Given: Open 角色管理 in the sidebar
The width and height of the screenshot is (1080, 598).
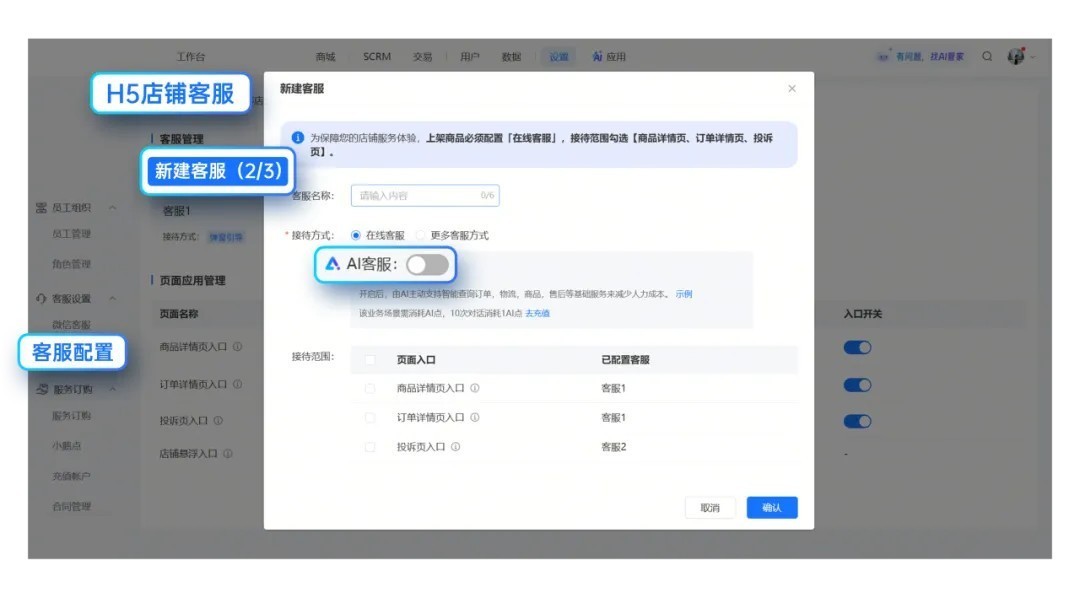Looking at the screenshot, I should click(72, 264).
